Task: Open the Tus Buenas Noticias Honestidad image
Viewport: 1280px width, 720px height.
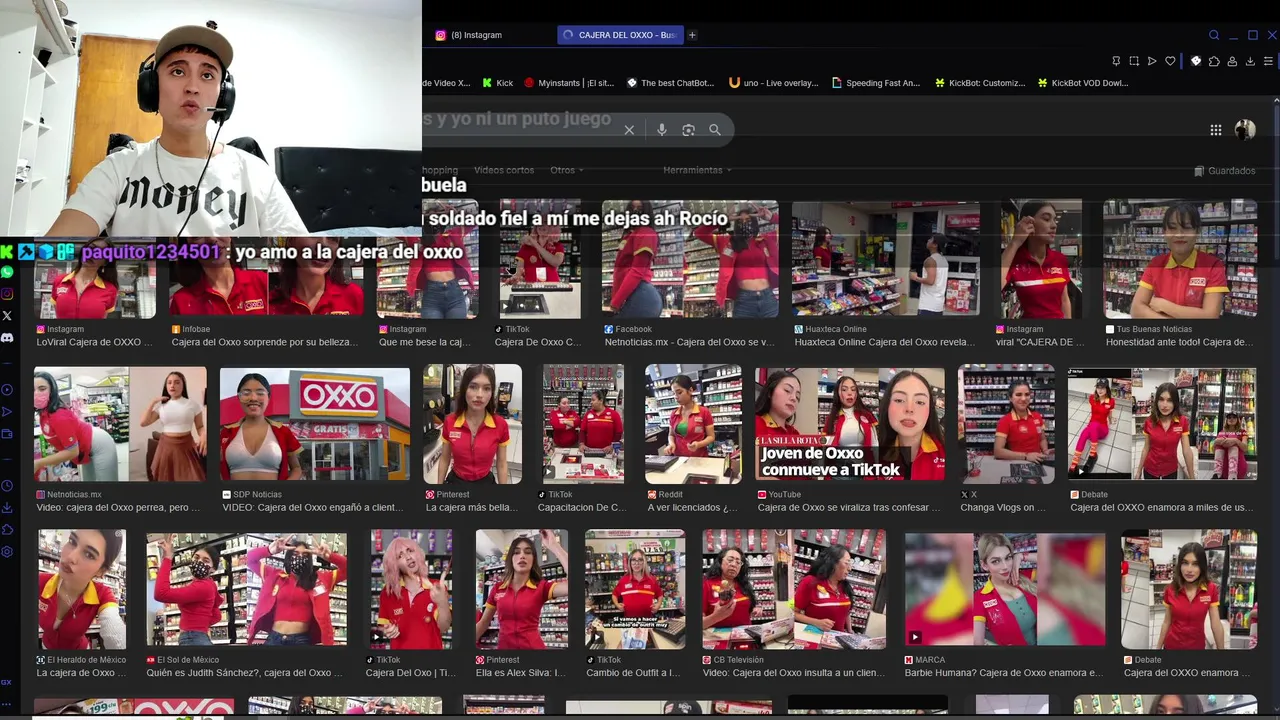Action: coord(1180,259)
